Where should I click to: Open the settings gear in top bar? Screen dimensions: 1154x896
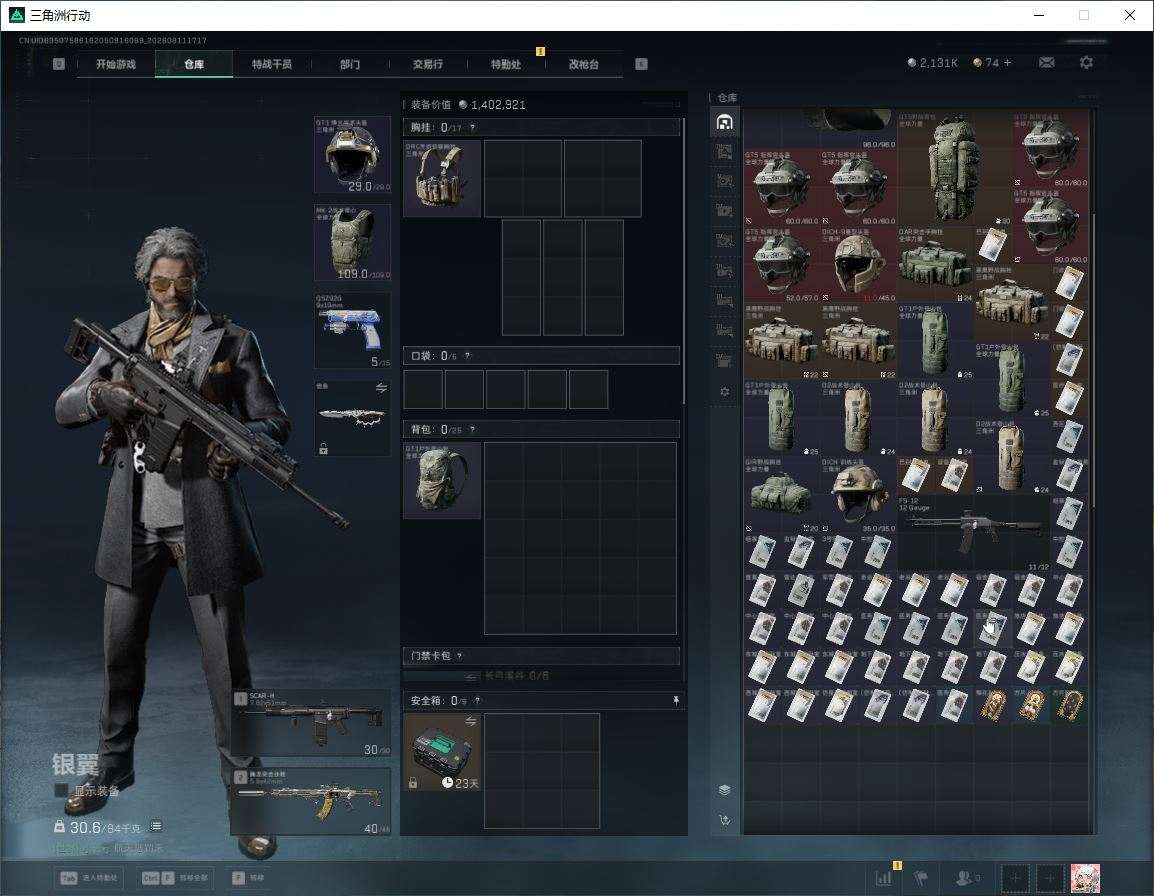point(1086,63)
